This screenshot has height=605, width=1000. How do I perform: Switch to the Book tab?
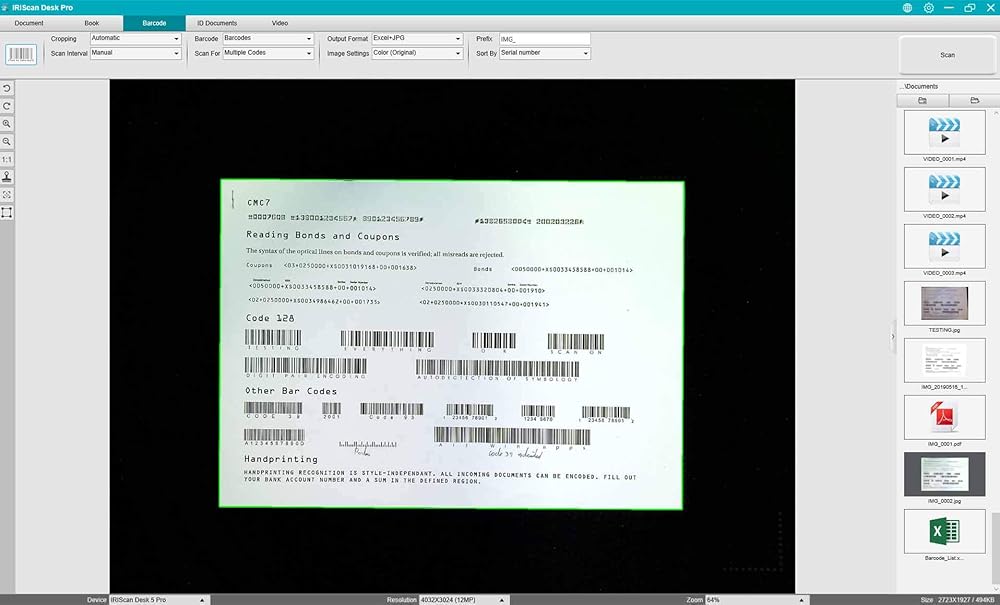click(x=91, y=22)
